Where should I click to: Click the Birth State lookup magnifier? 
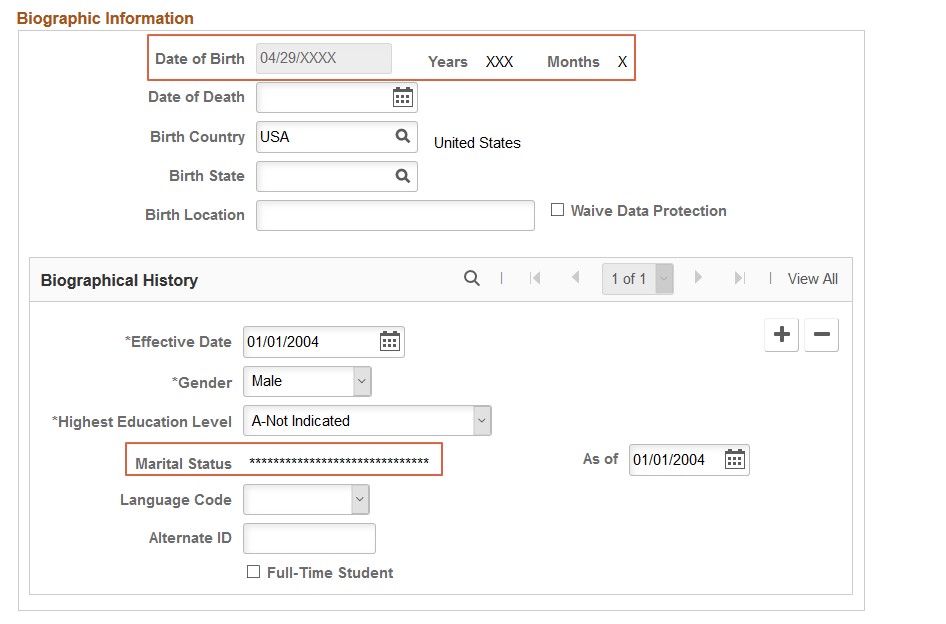(402, 176)
